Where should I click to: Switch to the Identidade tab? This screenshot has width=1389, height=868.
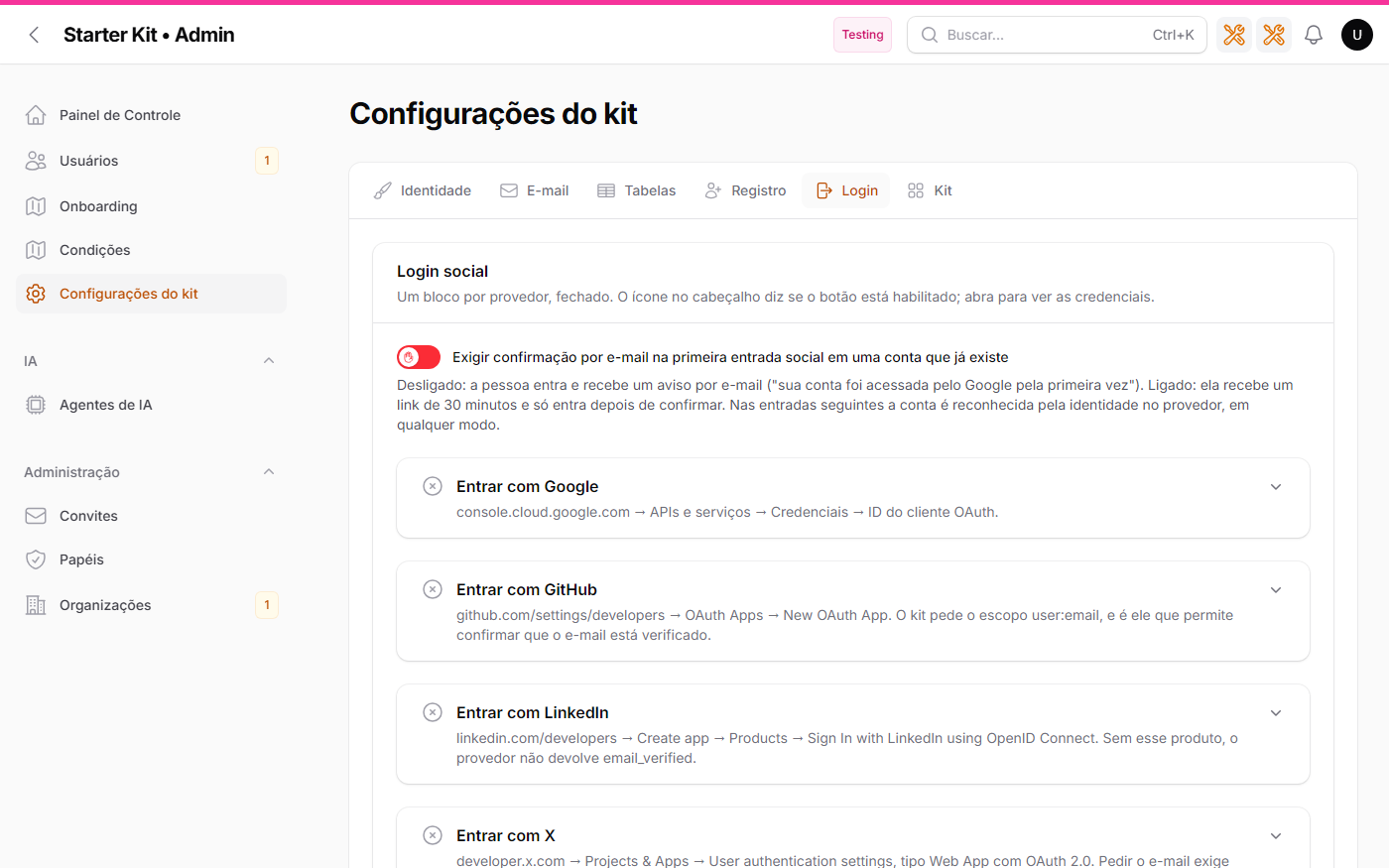coord(423,190)
